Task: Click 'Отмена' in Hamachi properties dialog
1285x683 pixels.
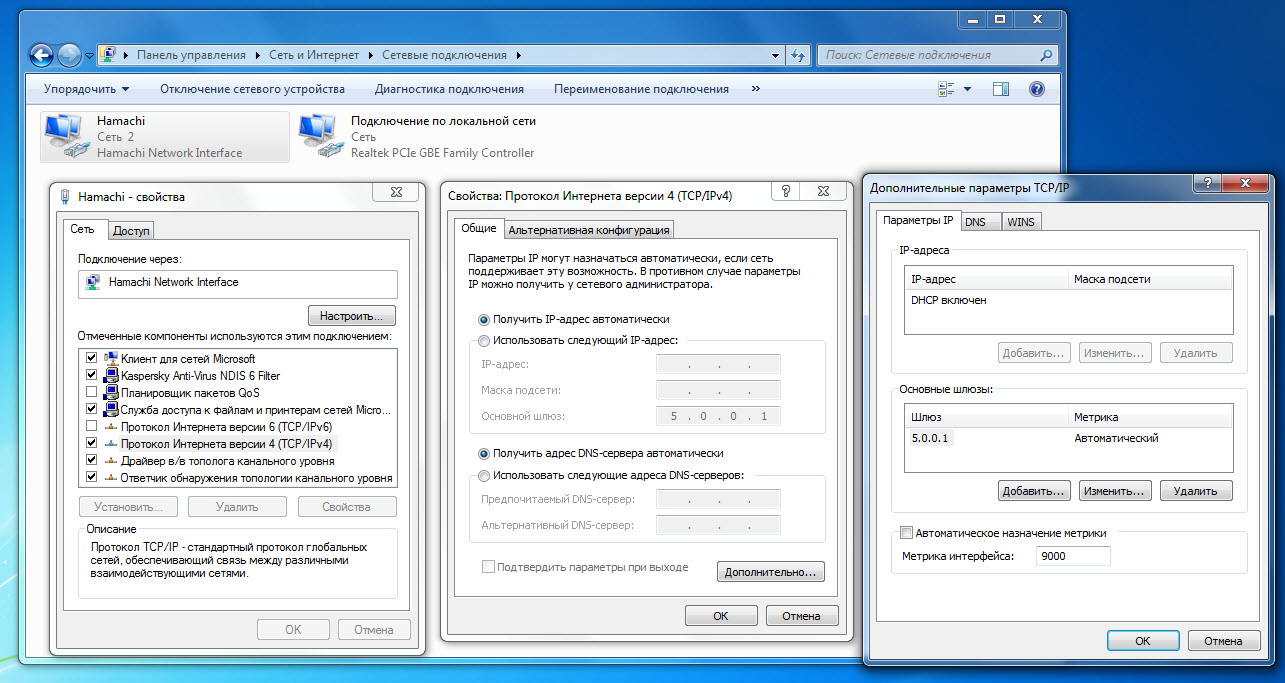Action: (374, 630)
